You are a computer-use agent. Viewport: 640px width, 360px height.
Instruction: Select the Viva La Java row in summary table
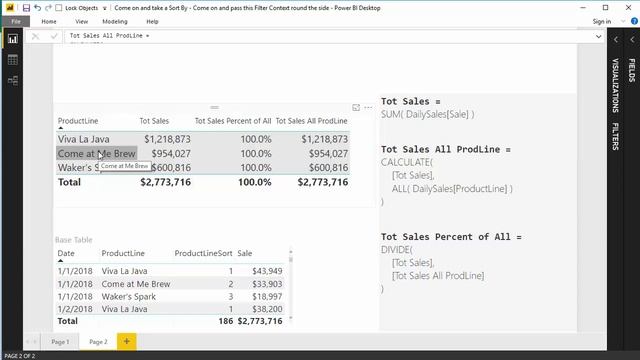tap(203, 139)
